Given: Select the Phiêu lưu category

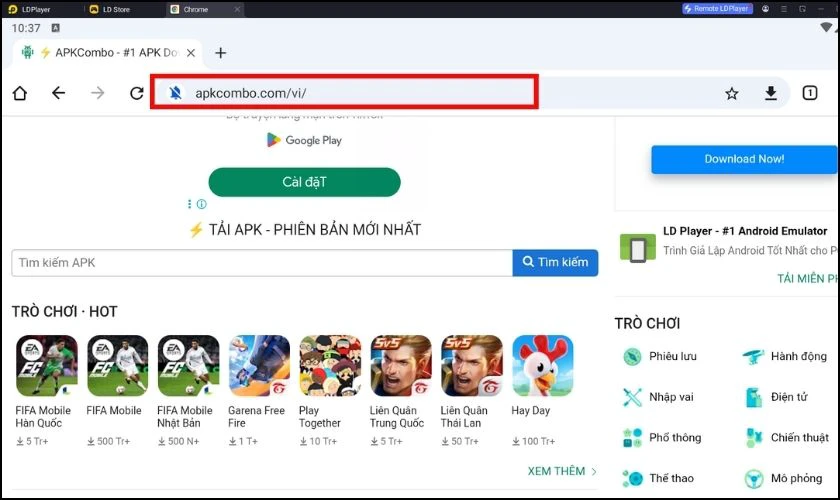Looking at the screenshot, I should (660, 356).
